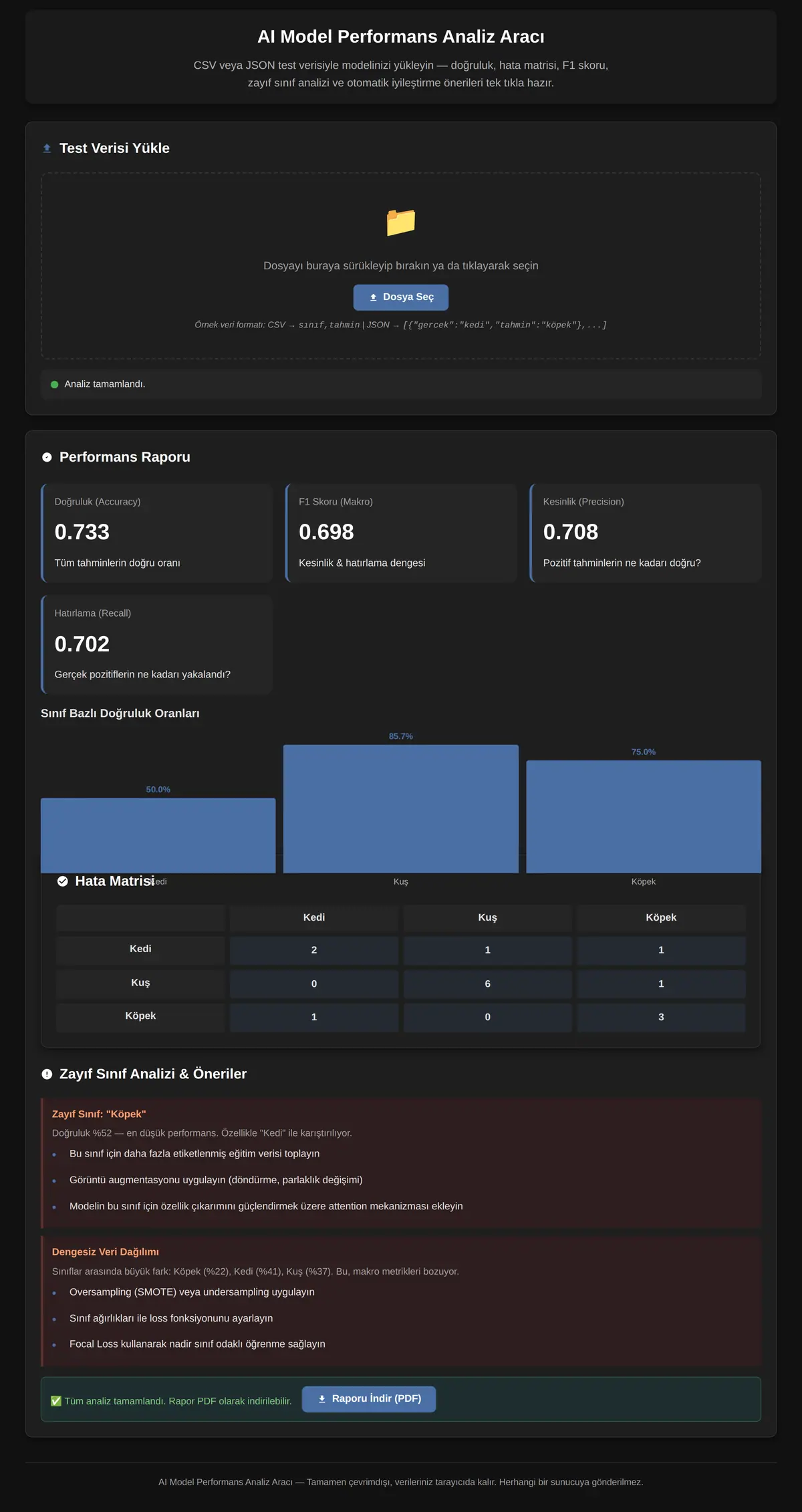Click the warning icon beside Zayıf Sınıf Analizi
Screen dimensions: 802x1512
pyautogui.click(x=47, y=1074)
